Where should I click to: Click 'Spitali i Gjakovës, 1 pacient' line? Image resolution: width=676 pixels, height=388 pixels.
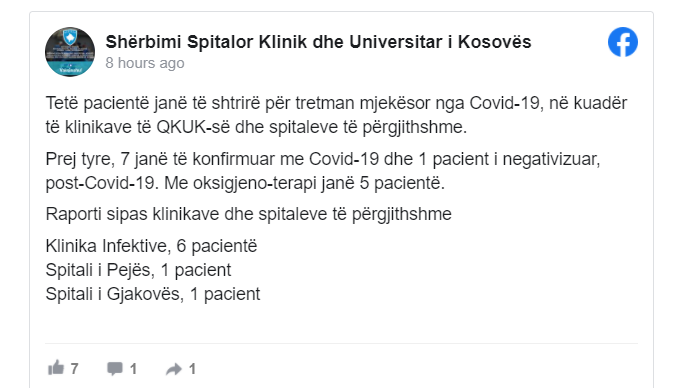pyautogui.click(x=153, y=294)
